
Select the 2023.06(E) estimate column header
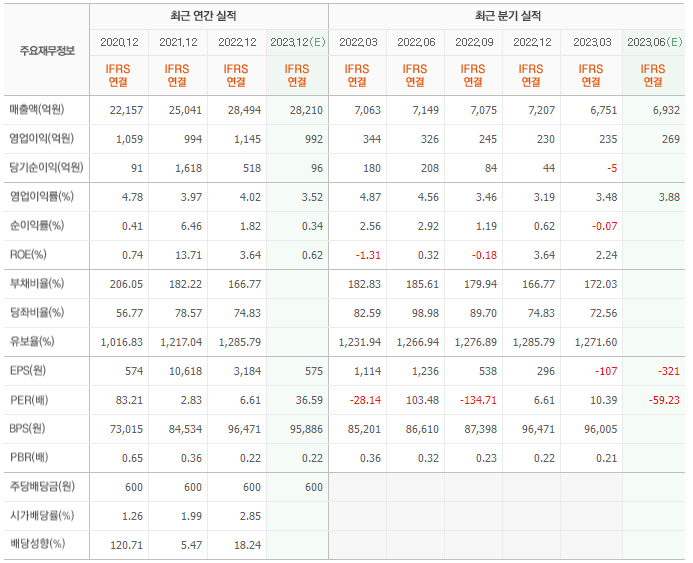(x=655, y=42)
